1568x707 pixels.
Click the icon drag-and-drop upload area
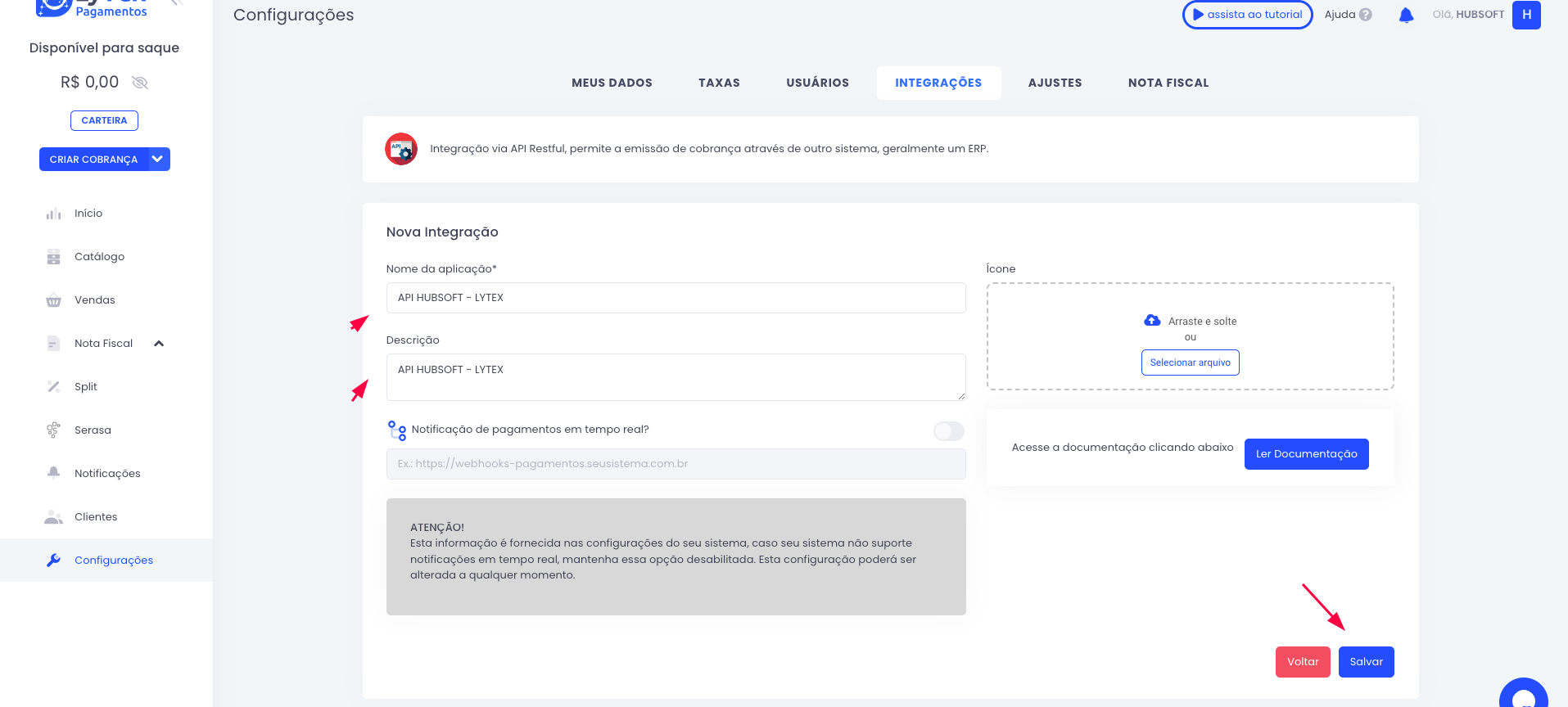[1191, 336]
